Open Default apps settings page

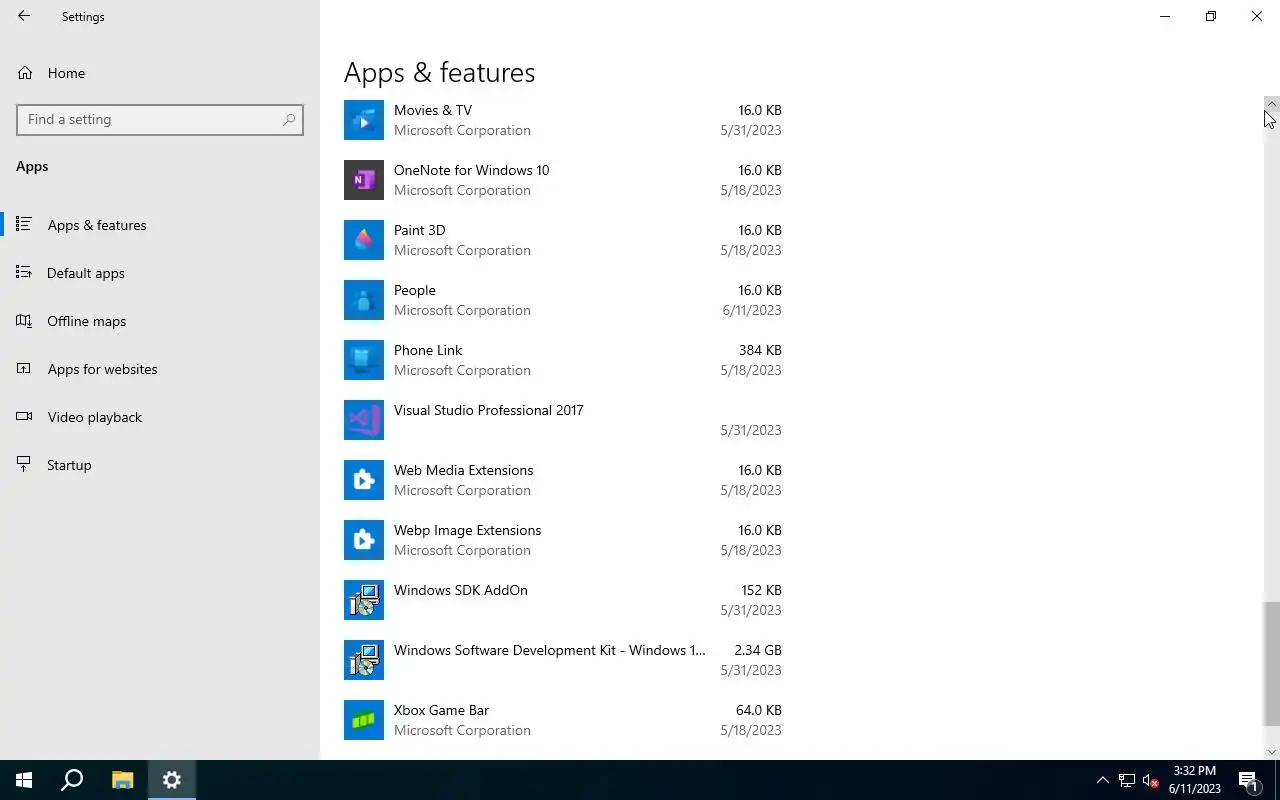click(160, 273)
